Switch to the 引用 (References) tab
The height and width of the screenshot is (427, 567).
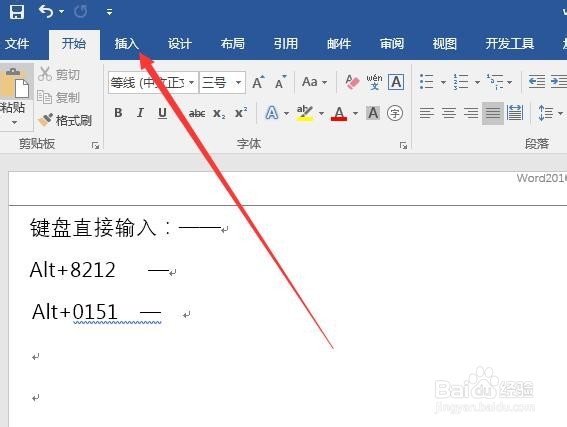tap(286, 44)
